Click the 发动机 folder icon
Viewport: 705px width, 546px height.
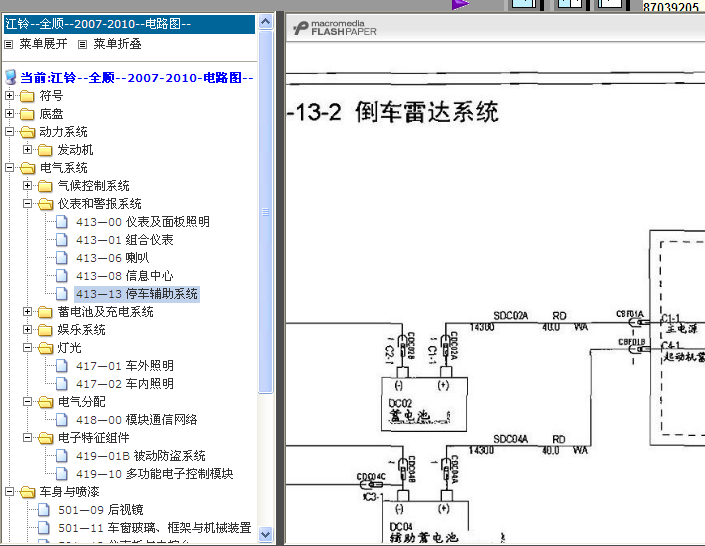(x=45, y=150)
